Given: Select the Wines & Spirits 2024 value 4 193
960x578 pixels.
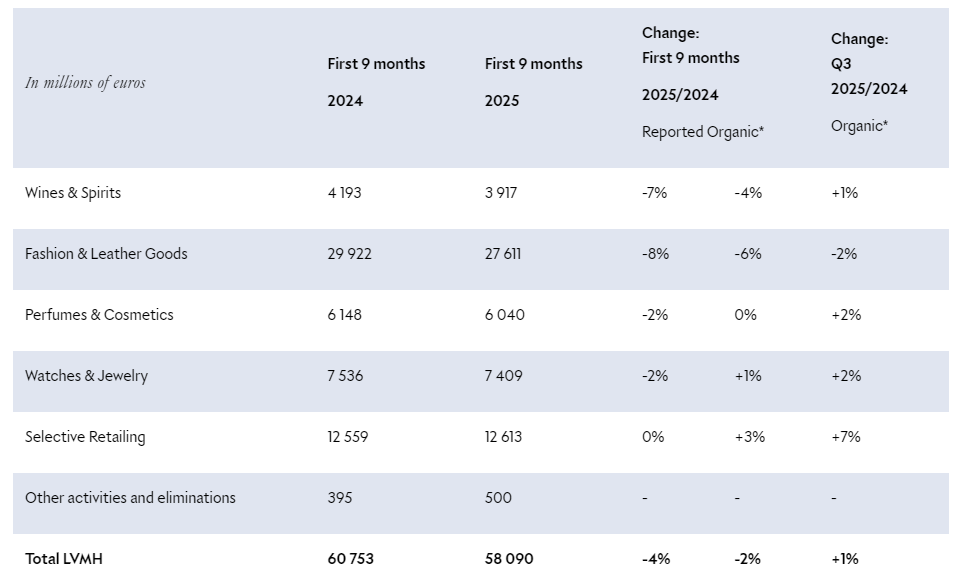Looking at the screenshot, I should (x=344, y=193).
